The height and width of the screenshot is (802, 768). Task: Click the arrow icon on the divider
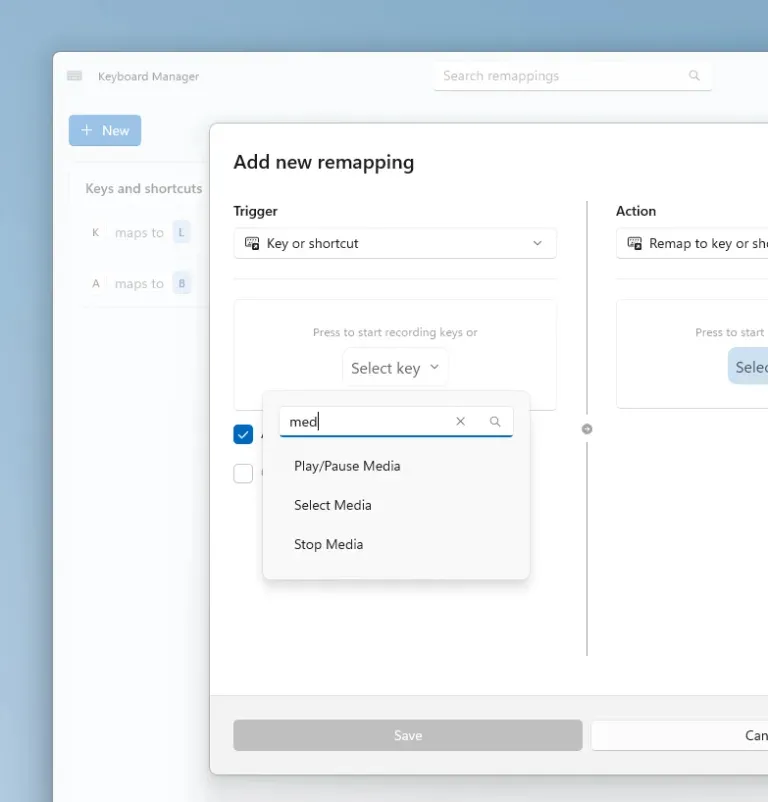point(587,429)
